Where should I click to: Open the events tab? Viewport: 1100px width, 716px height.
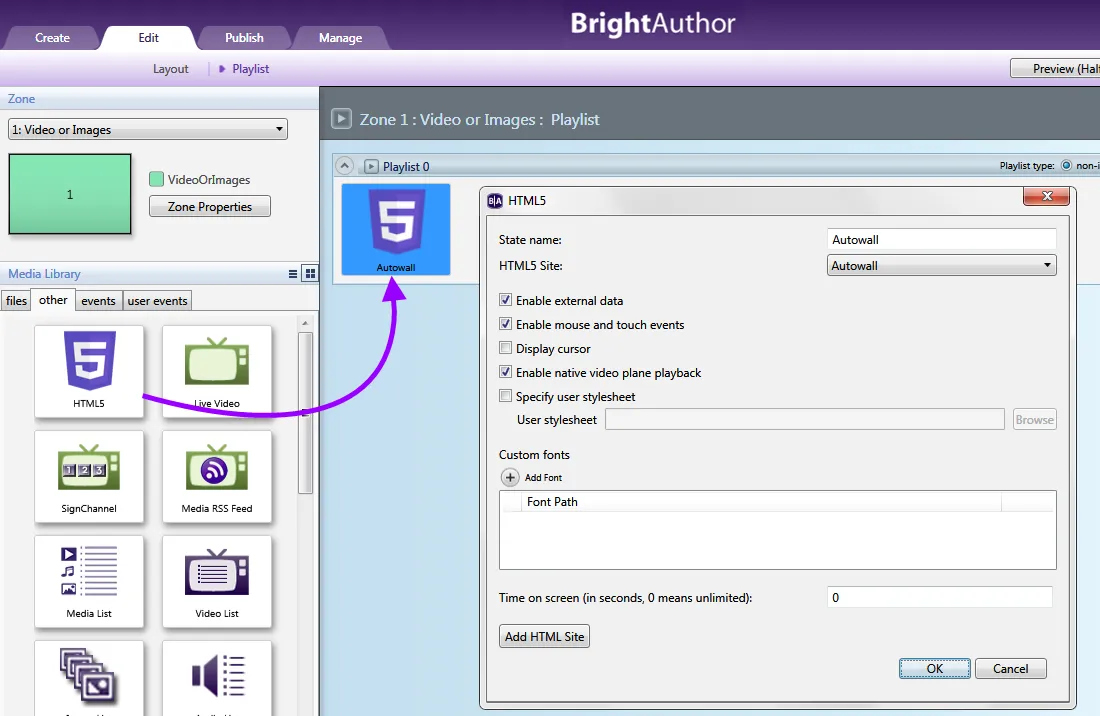click(98, 301)
